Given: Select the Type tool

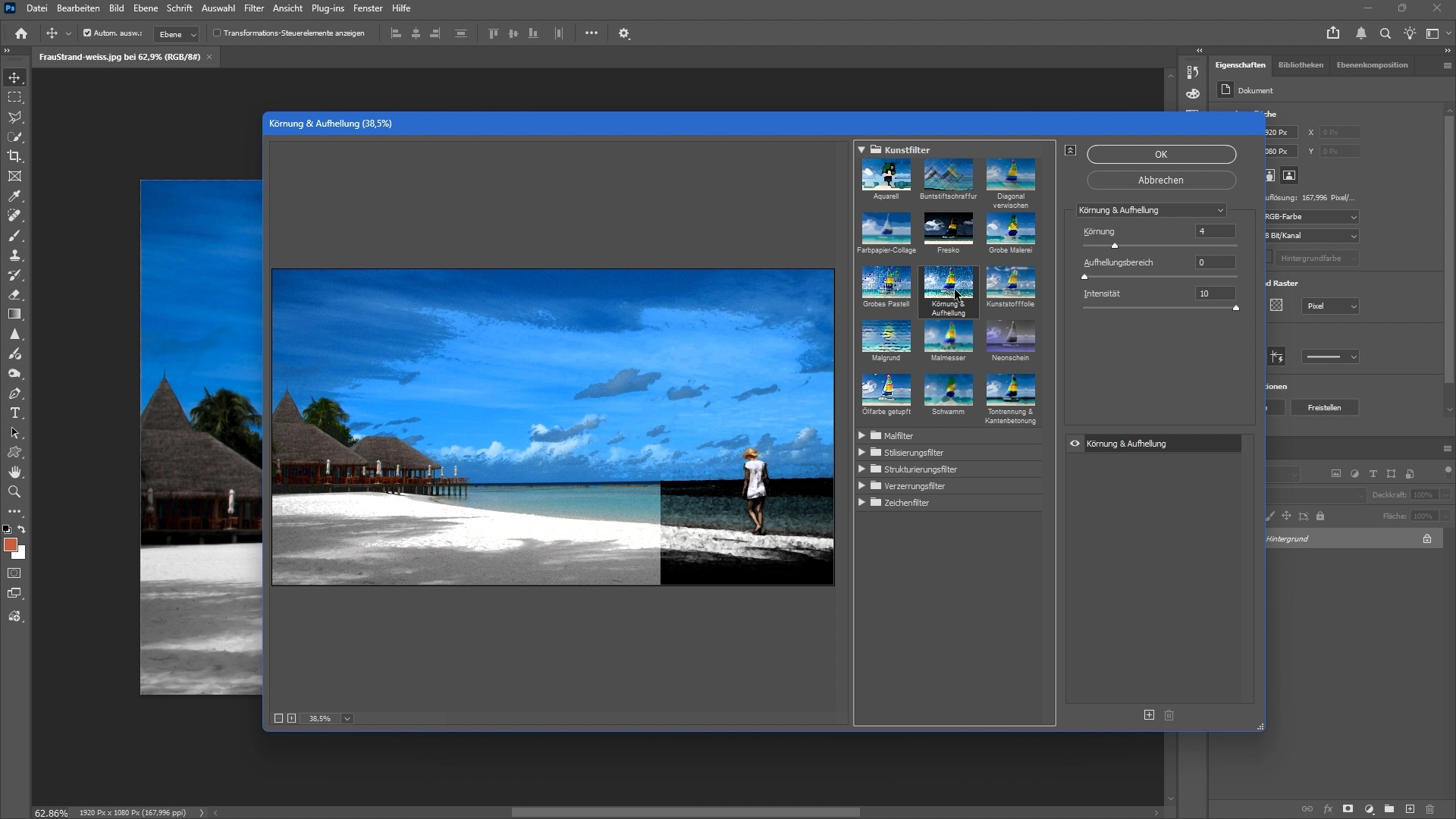Looking at the screenshot, I should tap(14, 413).
